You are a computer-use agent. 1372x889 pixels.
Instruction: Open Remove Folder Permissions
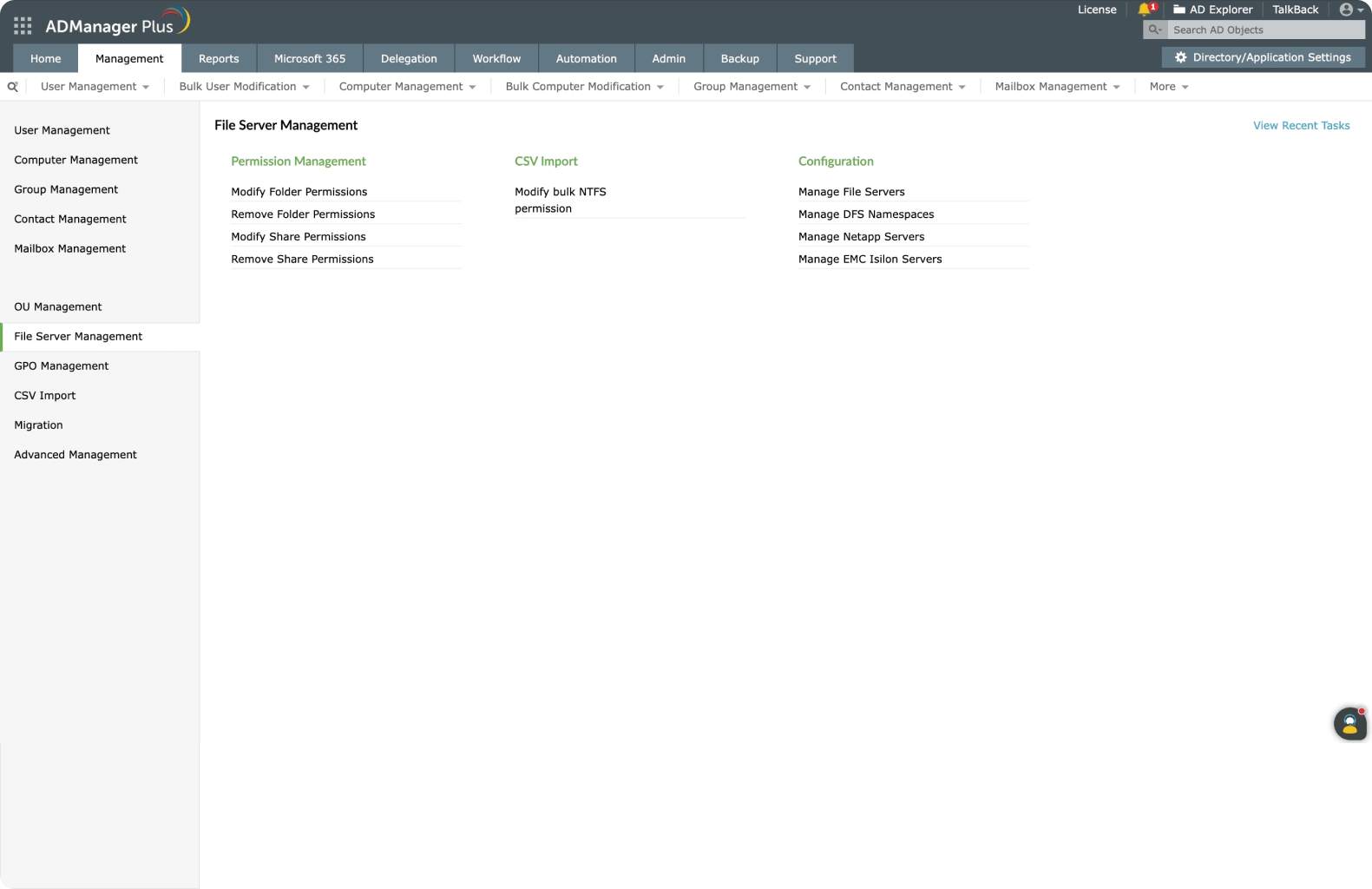pyautogui.click(x=303, y=214)
